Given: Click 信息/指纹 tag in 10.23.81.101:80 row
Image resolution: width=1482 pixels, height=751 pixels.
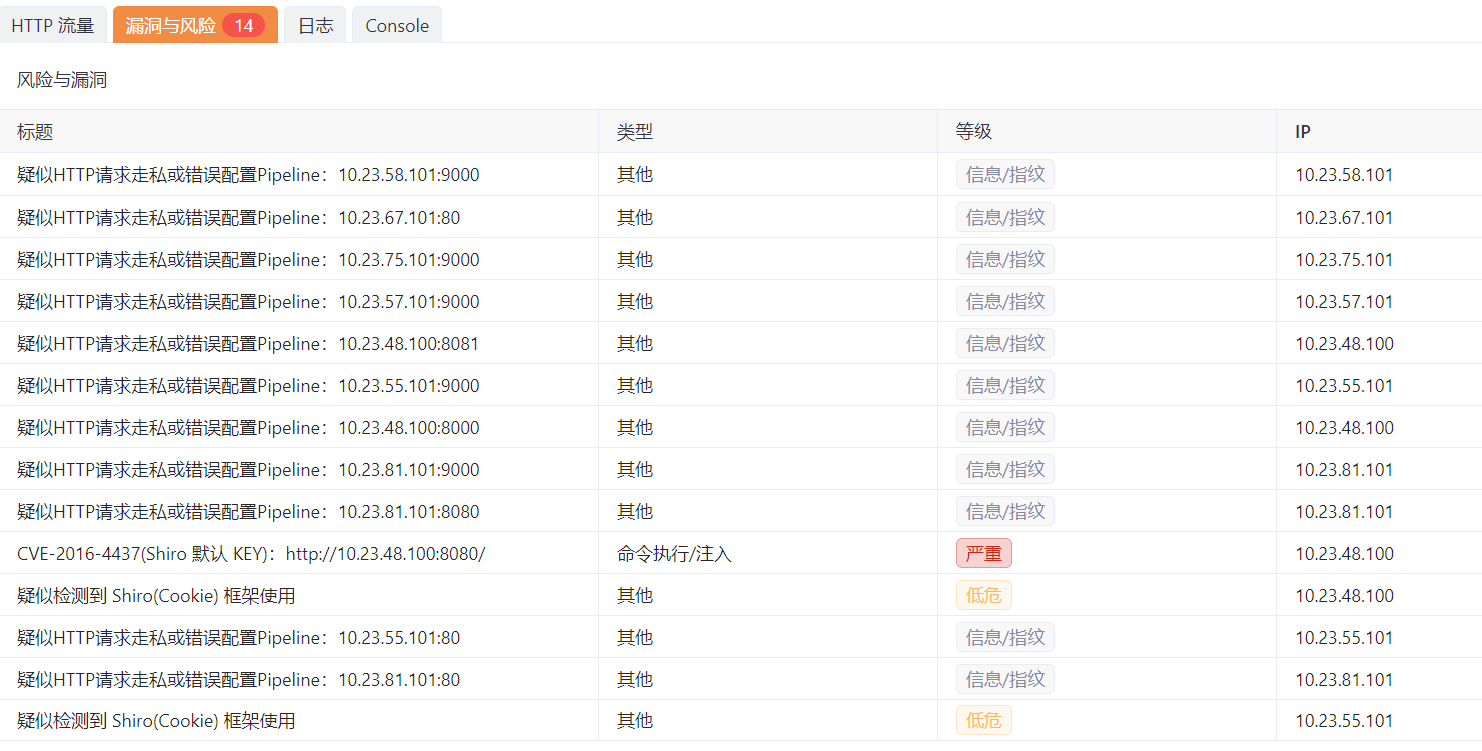Looking at the screenshot, I should point(1005,679).
